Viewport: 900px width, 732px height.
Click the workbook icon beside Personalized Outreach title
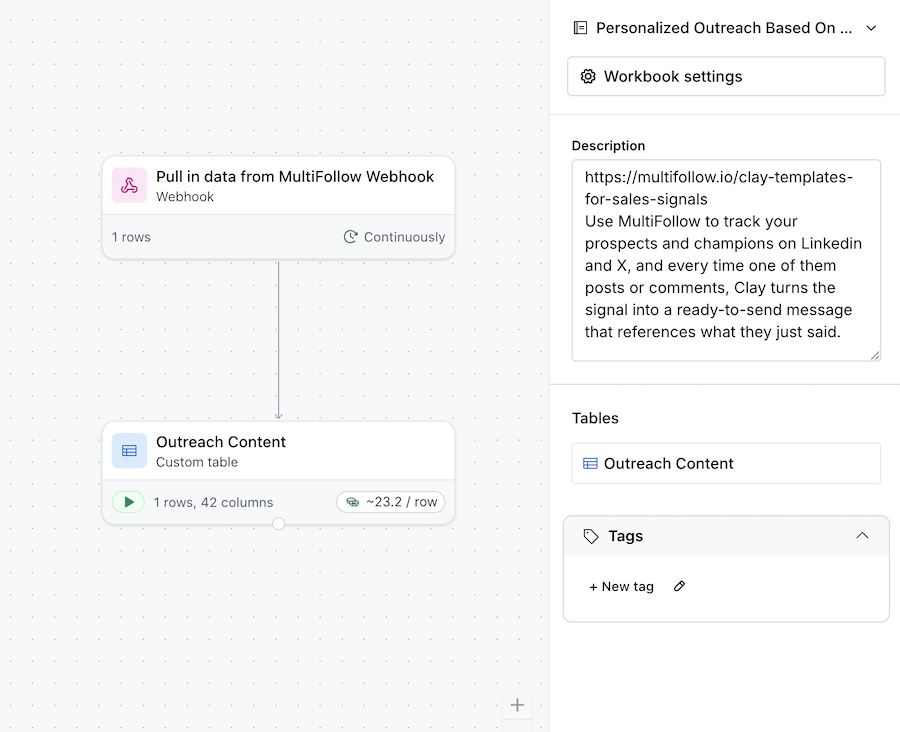(580, 28)
